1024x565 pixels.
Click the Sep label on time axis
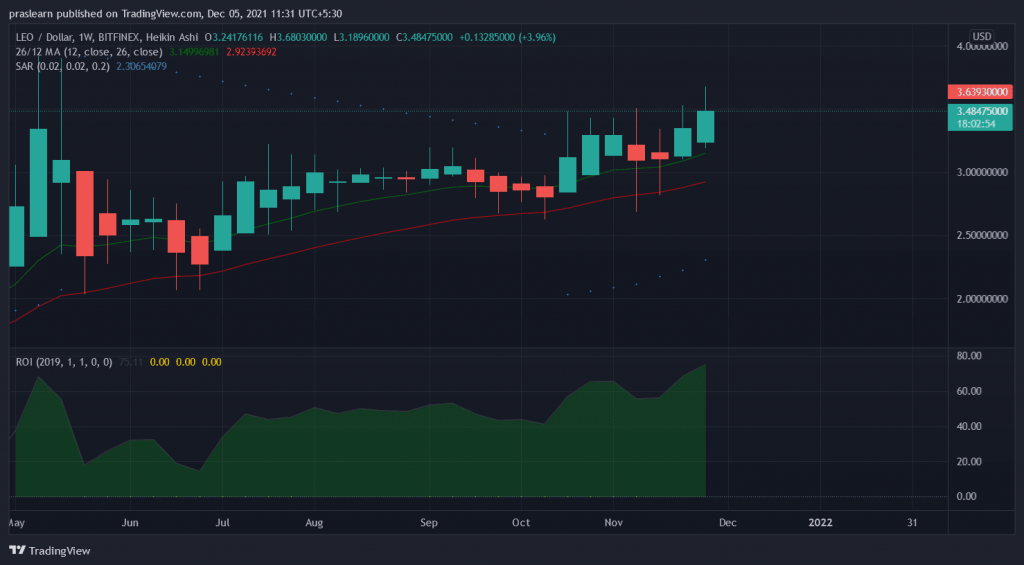point(429,522)
